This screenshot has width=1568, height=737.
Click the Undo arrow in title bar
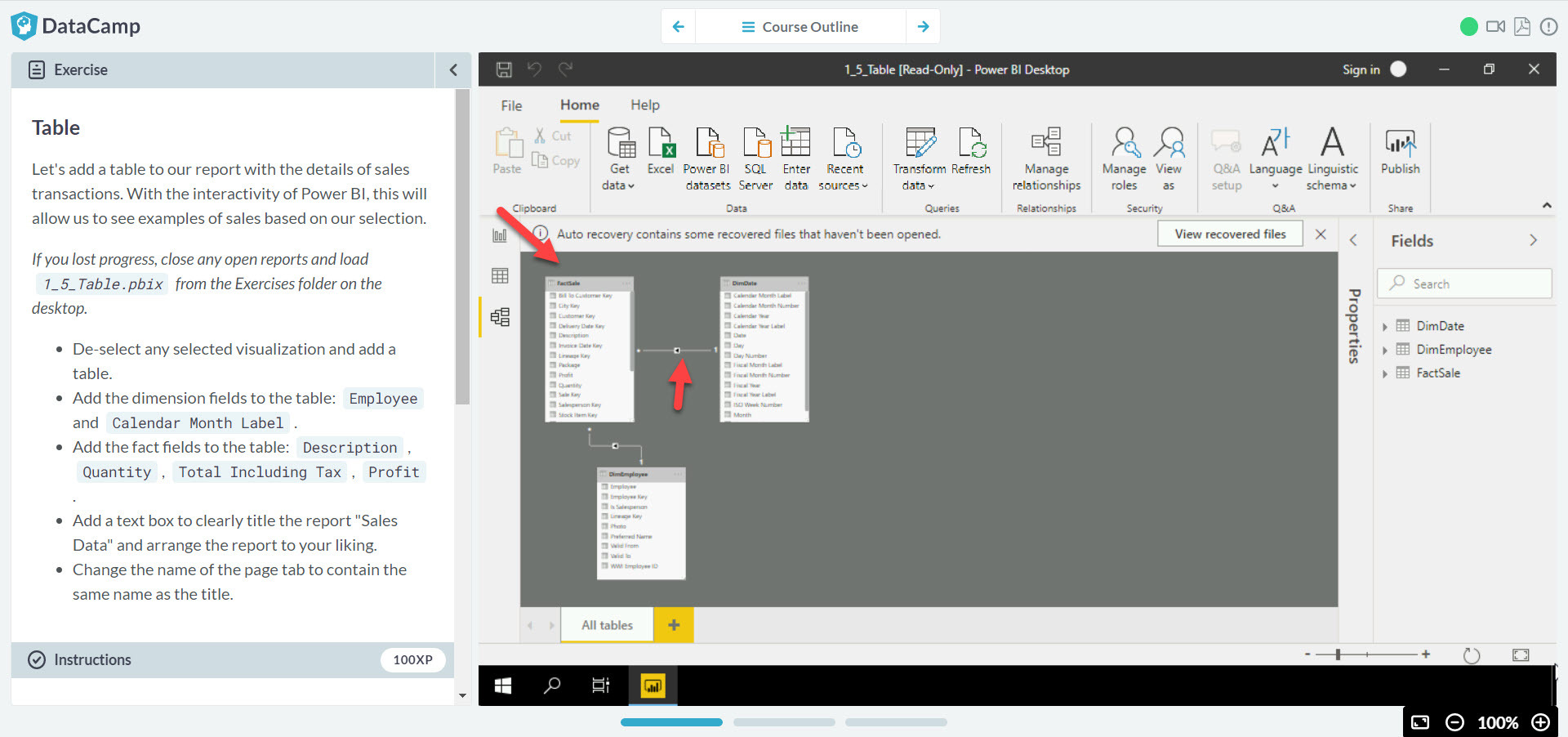[x=534, y=69]
